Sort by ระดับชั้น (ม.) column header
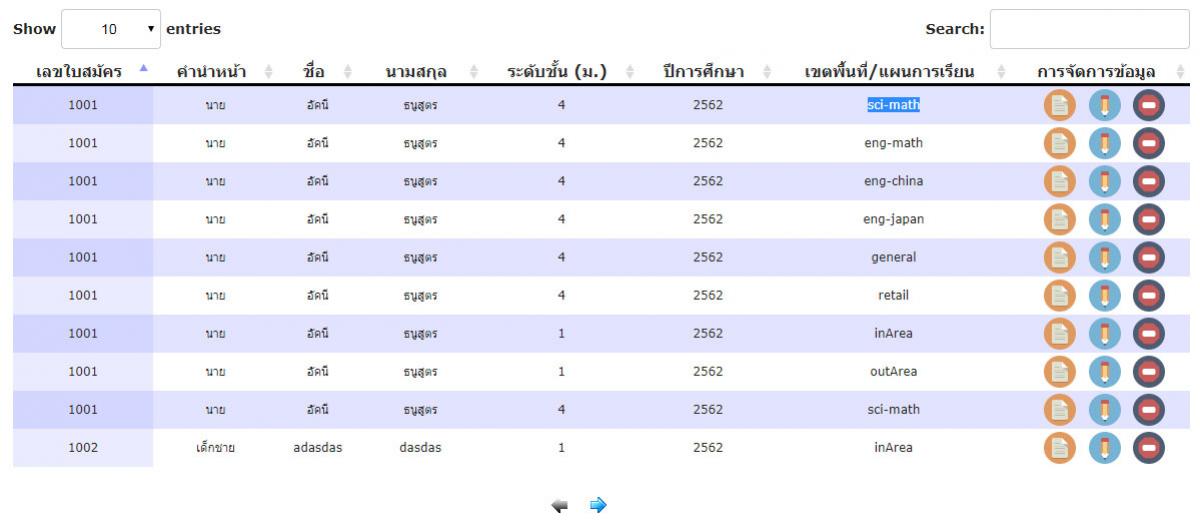 563,71
